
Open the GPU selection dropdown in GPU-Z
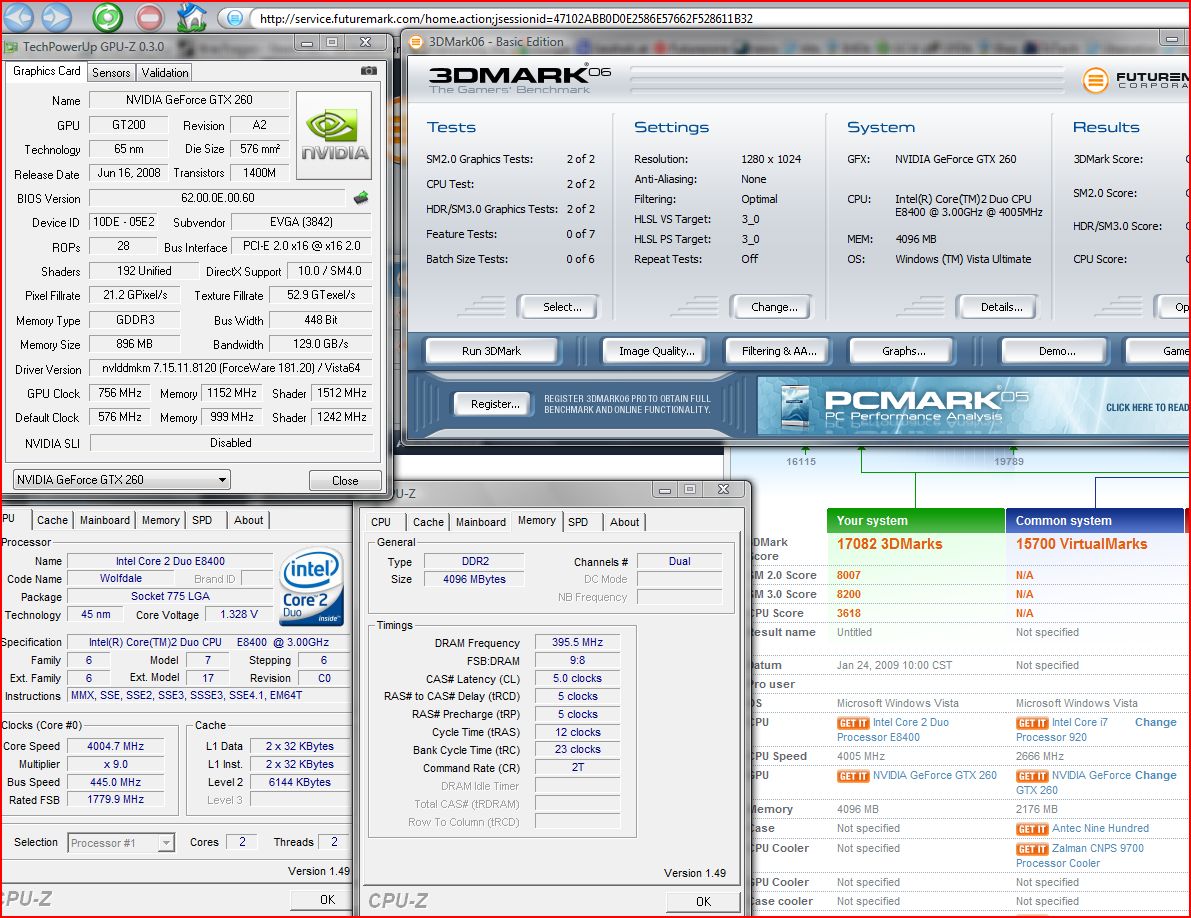point(122,480)
